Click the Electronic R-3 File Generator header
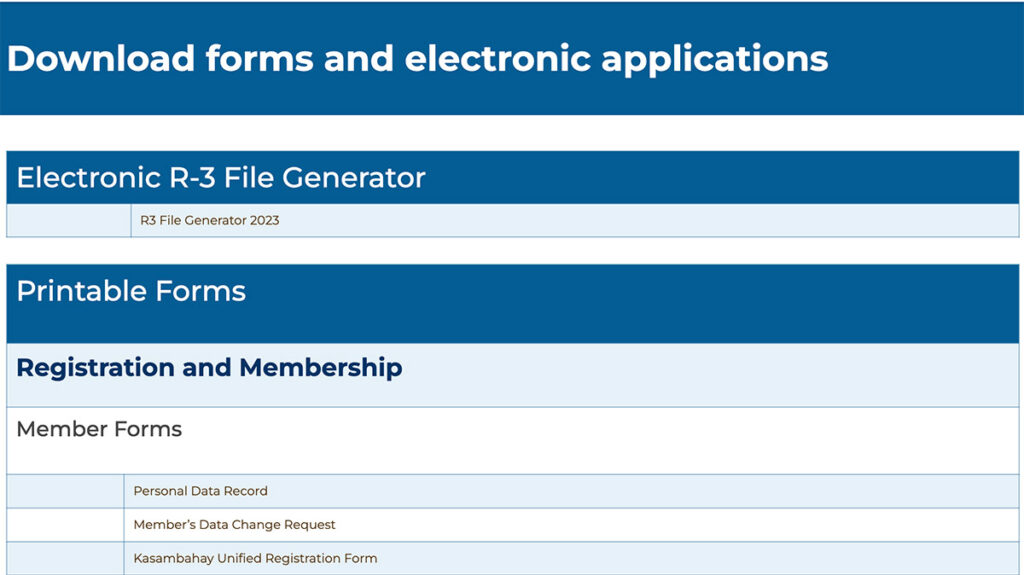This screenshot has width=1024, height=575. tap(221, 178)
